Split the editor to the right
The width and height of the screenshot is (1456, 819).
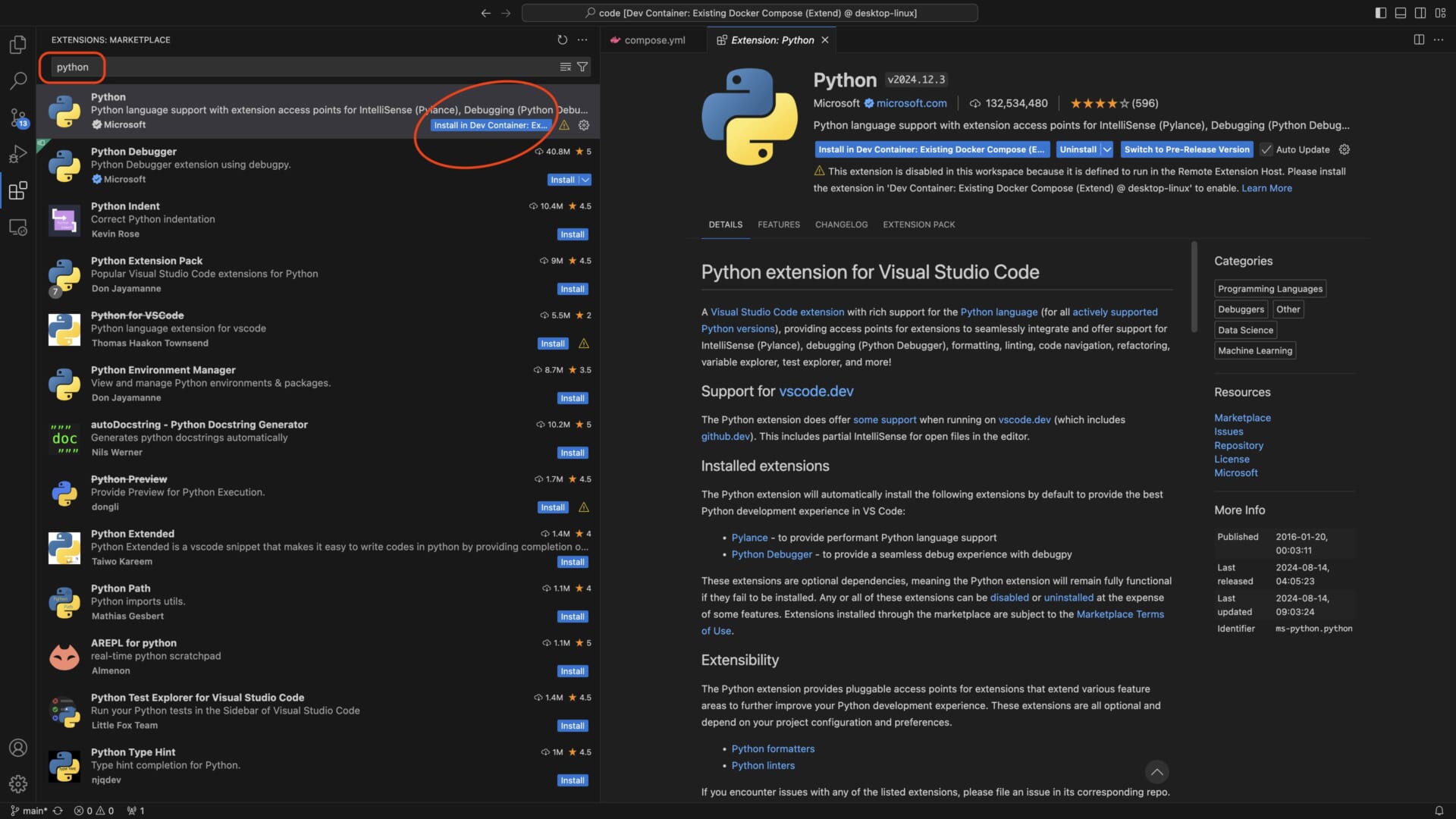click(1419, 39)
